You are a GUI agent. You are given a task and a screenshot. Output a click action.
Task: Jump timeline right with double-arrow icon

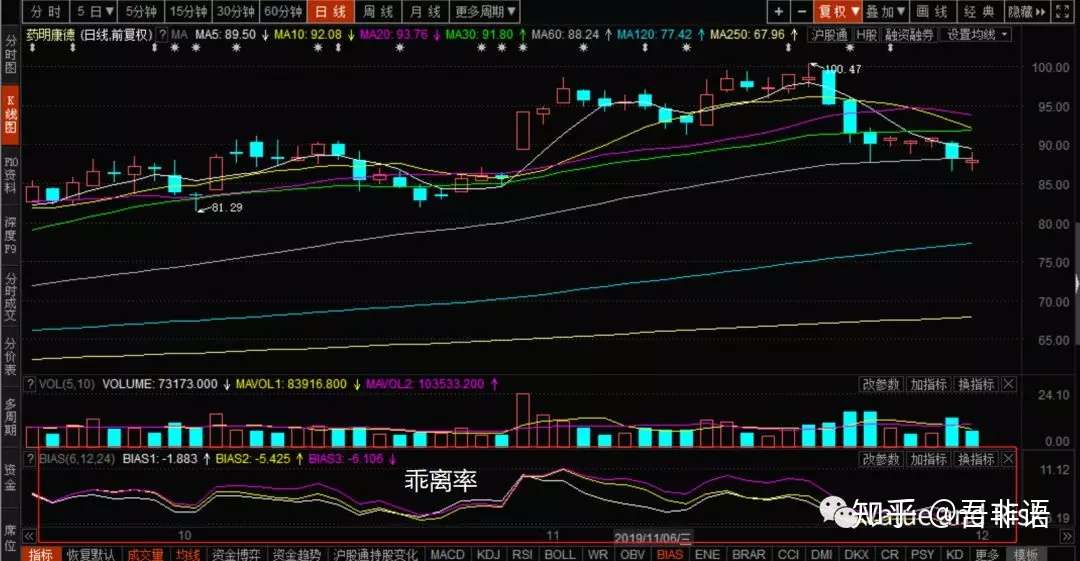point(1066,536)
